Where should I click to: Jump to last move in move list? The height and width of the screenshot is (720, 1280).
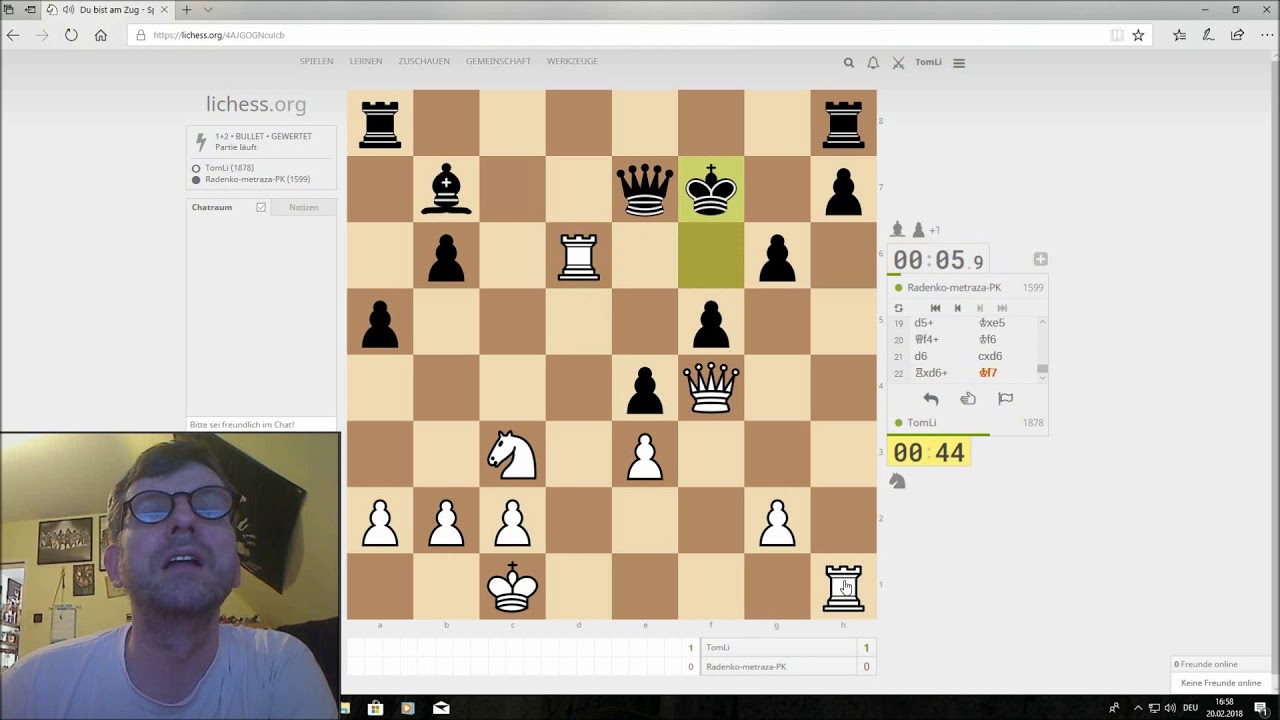(1002, 308)
